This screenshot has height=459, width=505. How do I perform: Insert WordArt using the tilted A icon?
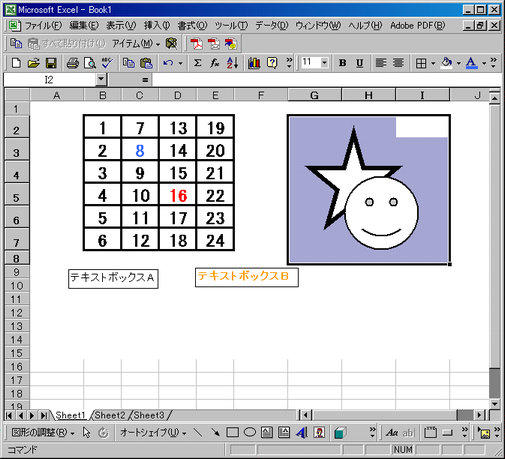click(302, 433)
